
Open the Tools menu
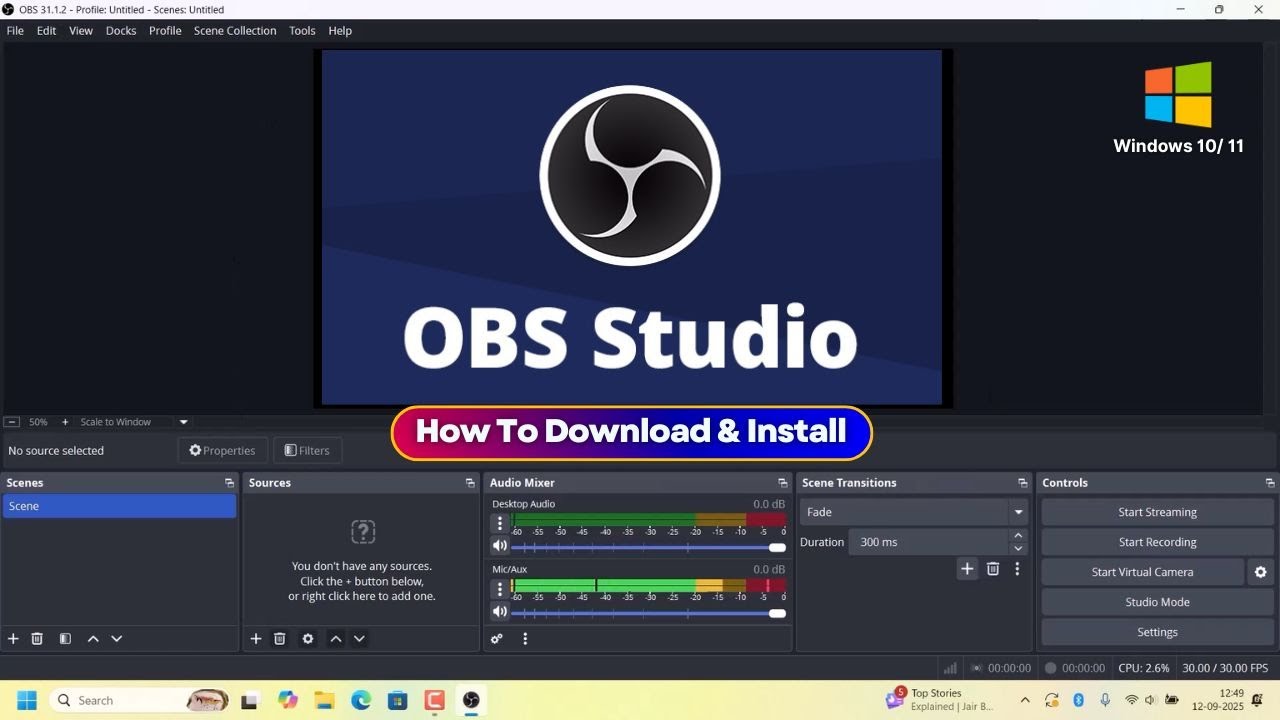click(x=302, y=31)
